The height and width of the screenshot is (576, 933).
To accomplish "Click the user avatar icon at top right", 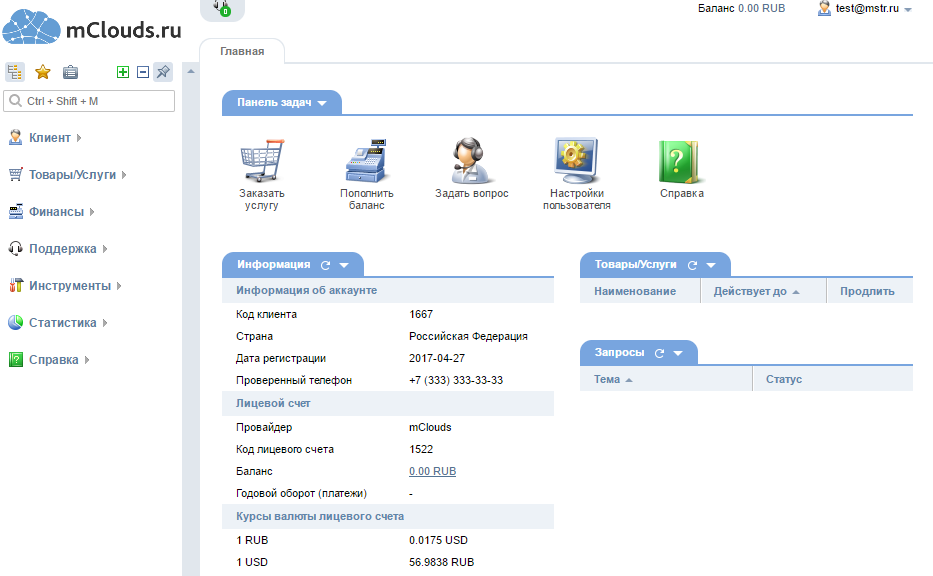I will [x=824, y=8].
